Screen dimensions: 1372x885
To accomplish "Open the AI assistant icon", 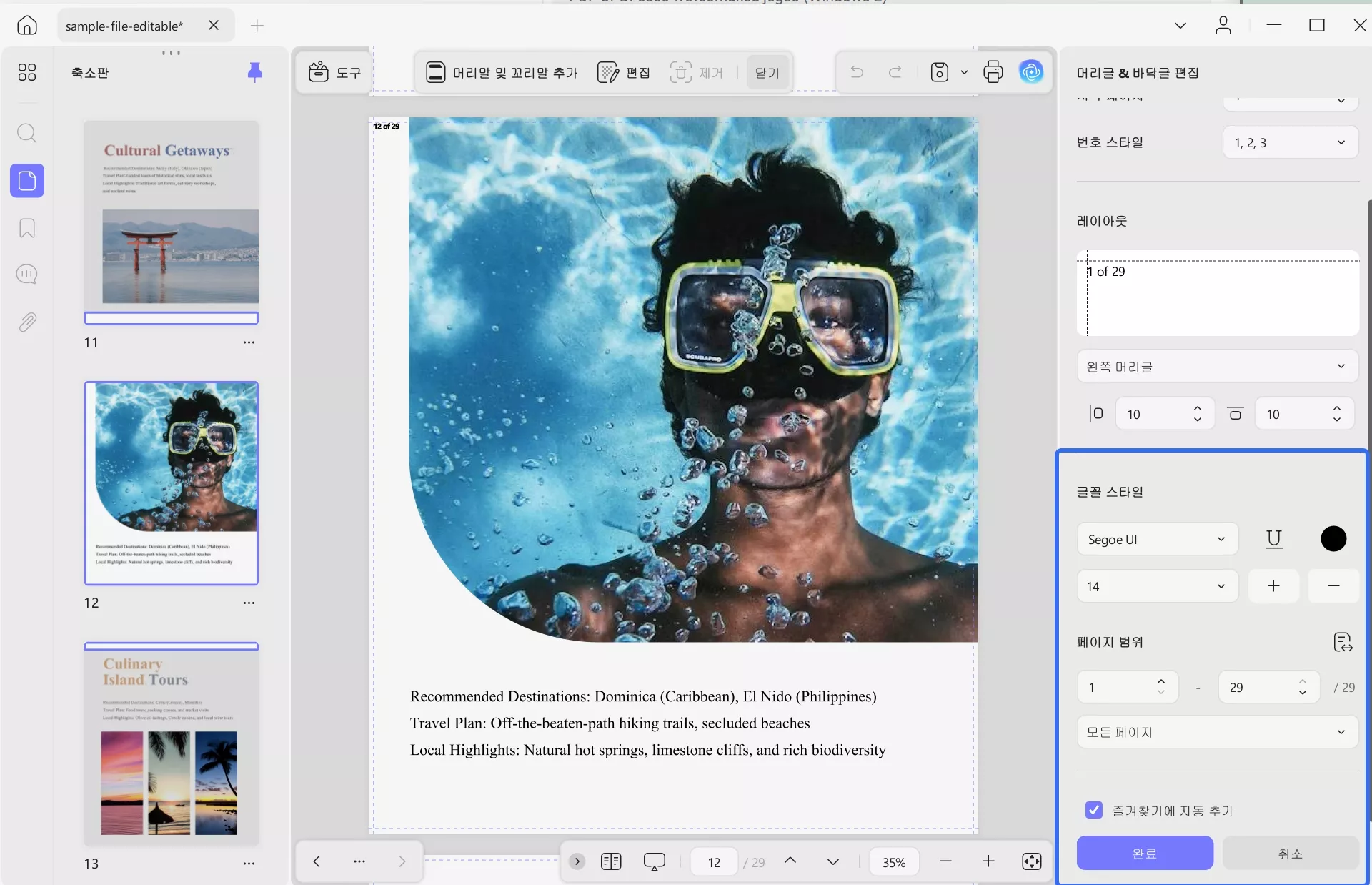I will tap(1031, 72).
